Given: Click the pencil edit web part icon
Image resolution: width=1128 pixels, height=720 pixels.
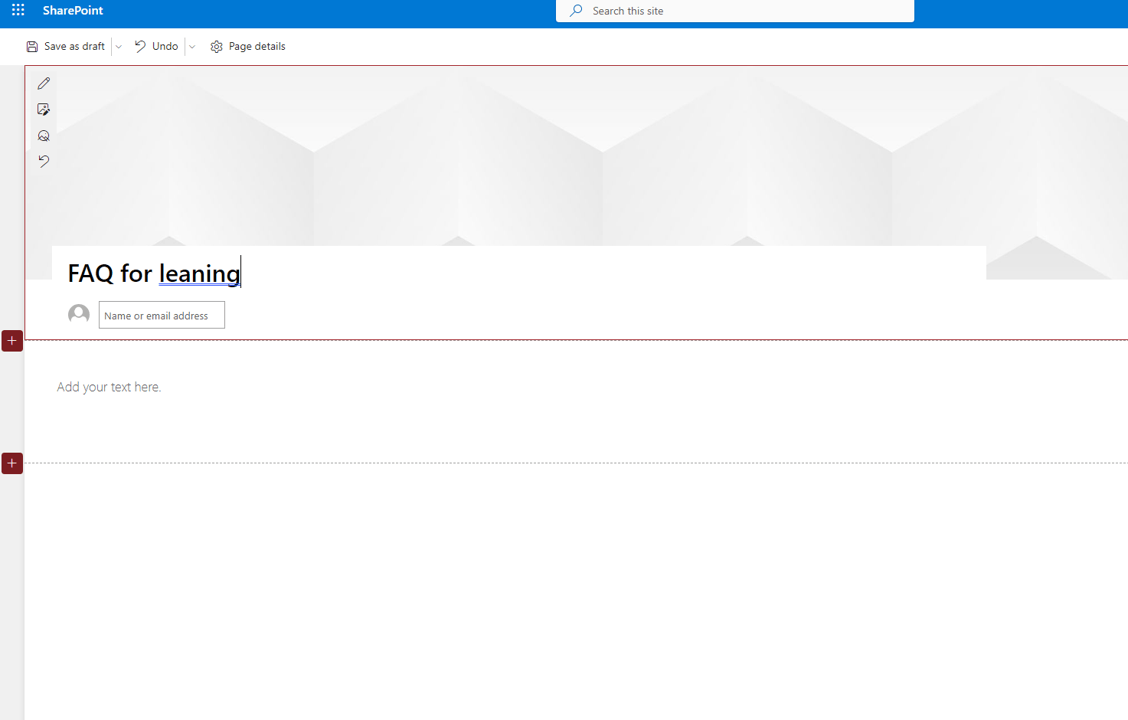Looking at the screenshot, I should click(x=44, y=83).
